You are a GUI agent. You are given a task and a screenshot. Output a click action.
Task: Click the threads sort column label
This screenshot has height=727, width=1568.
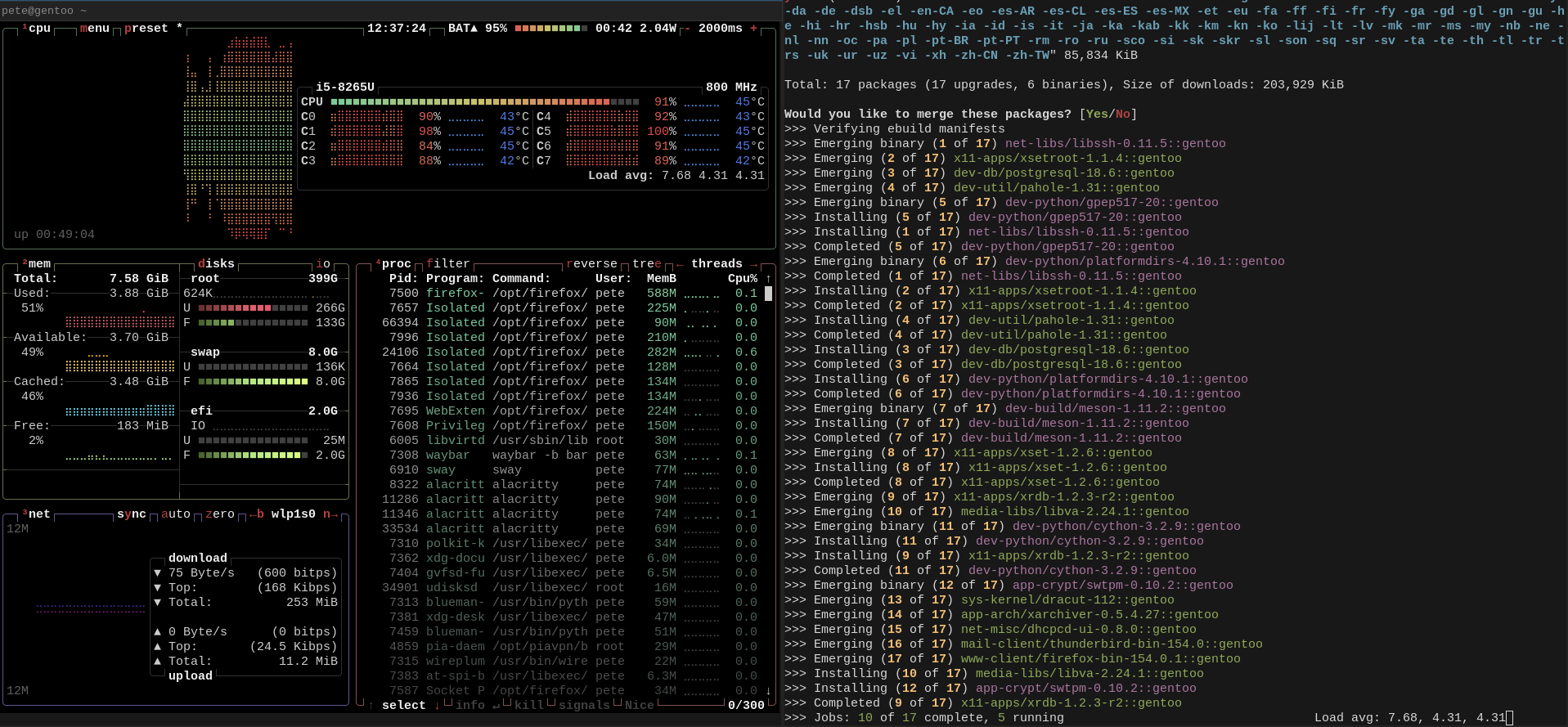(717, 264)
